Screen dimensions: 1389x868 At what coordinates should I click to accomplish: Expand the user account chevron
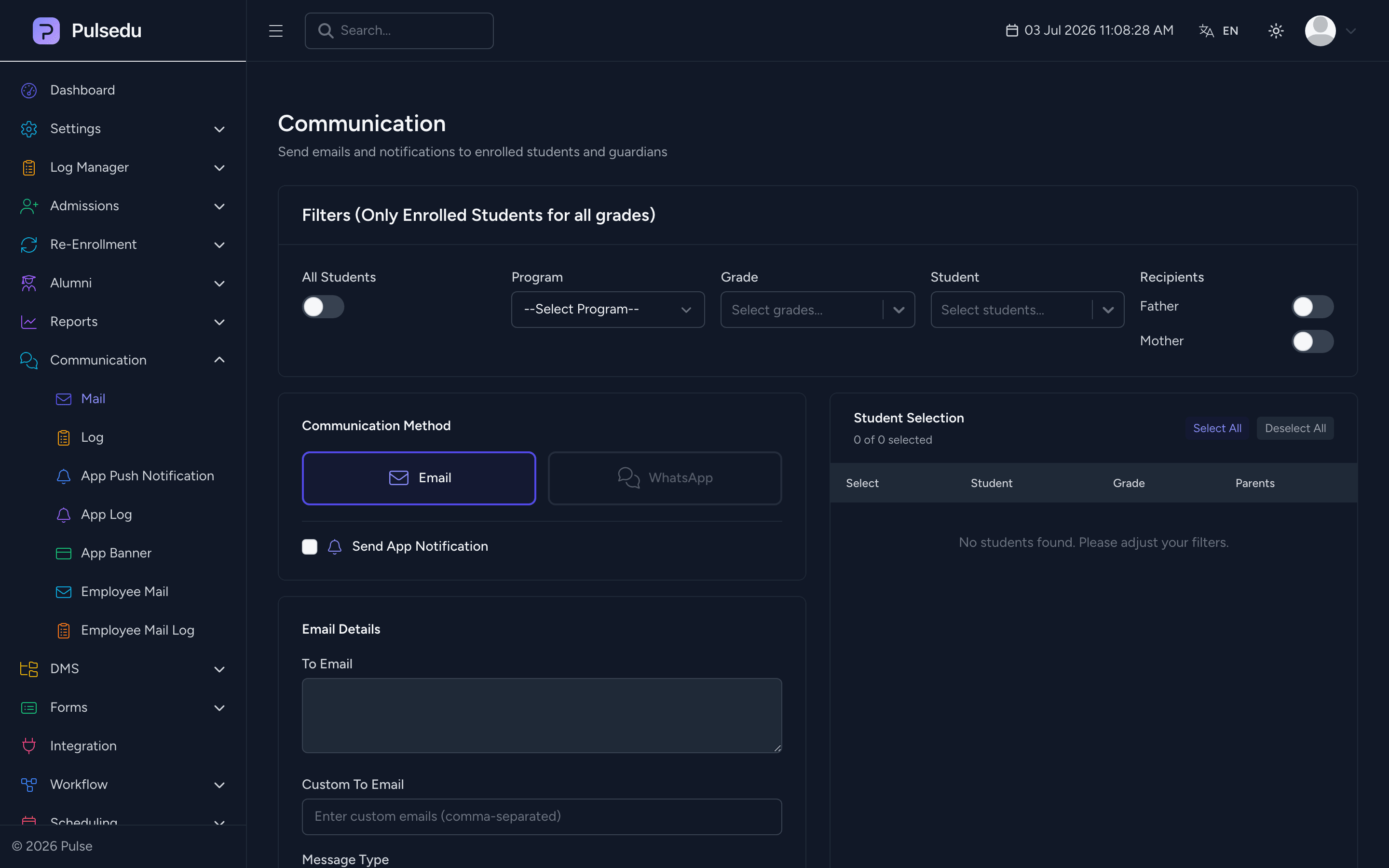tap(1350, 31)
